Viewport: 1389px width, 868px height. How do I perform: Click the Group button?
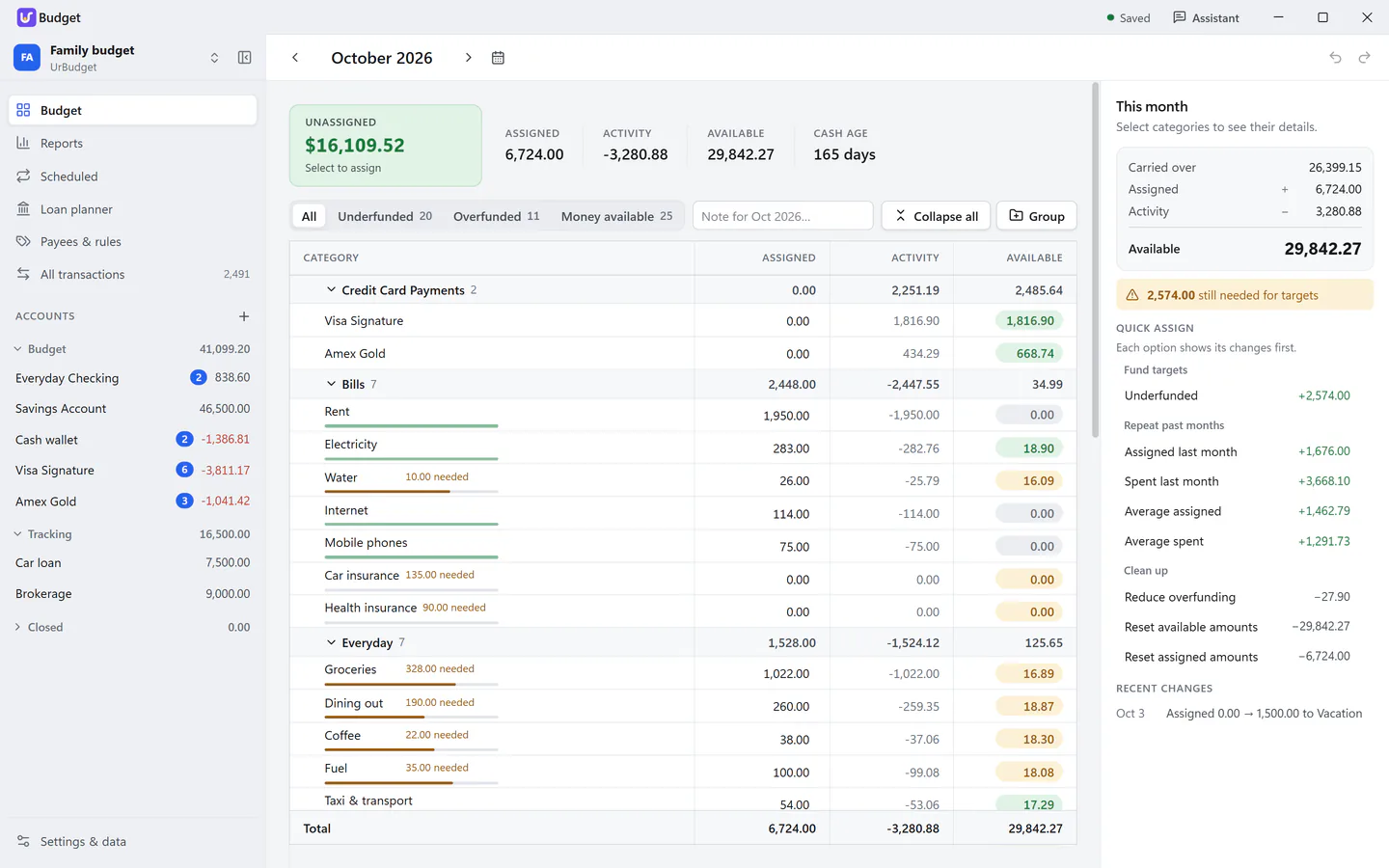pos(1037,216)
